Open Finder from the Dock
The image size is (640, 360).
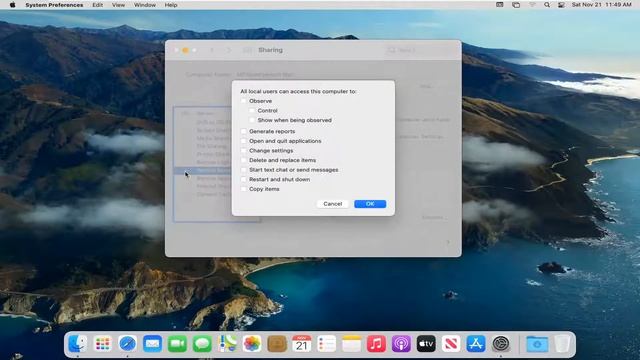(78, 344)
